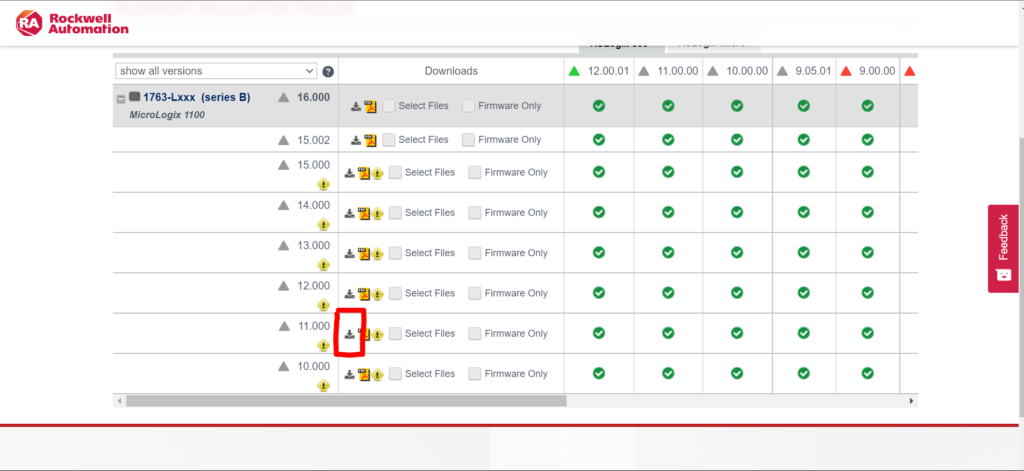Check Firmware Only for version 11.000
Screen dimensions: 1024x471
coord(475,334)
